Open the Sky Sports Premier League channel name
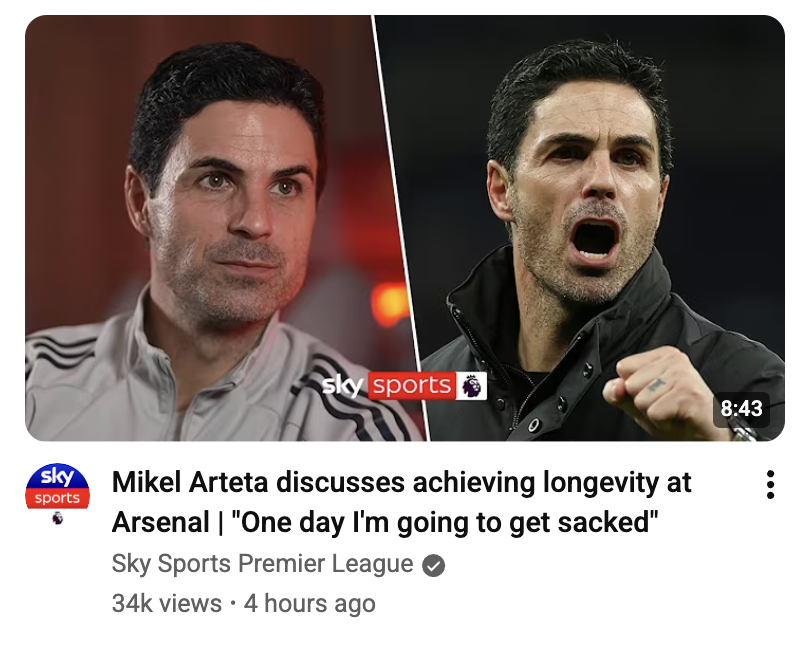Viewport: 798px width, 654px height. click(262, 564)
